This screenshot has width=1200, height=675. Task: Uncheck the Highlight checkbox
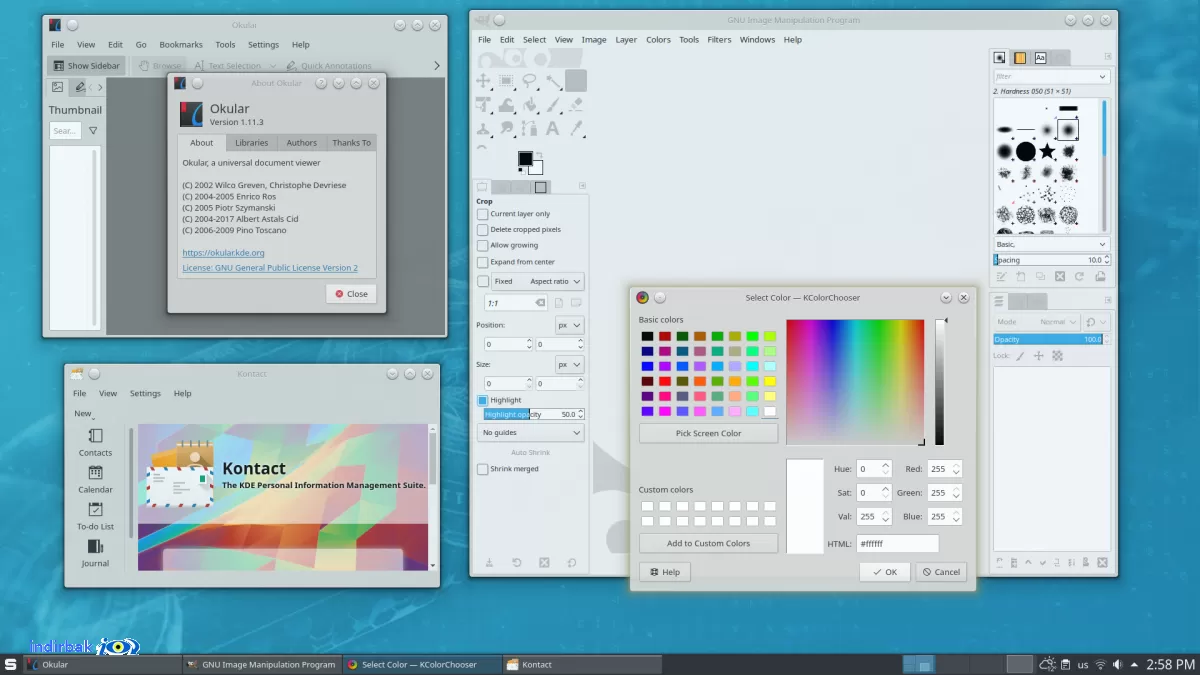(483, 400)
